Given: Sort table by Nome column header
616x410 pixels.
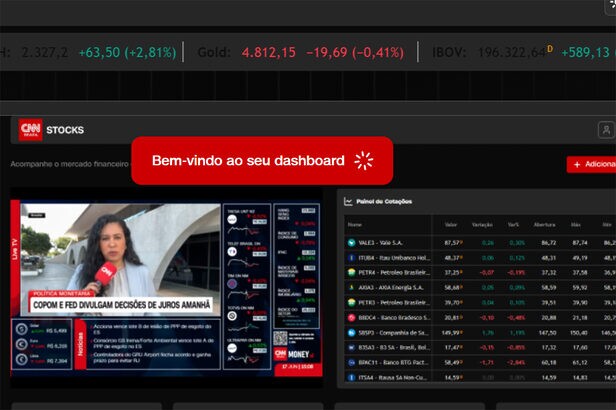Looking at the screenshot, I should pyautogui.click(x=355, y=225).
